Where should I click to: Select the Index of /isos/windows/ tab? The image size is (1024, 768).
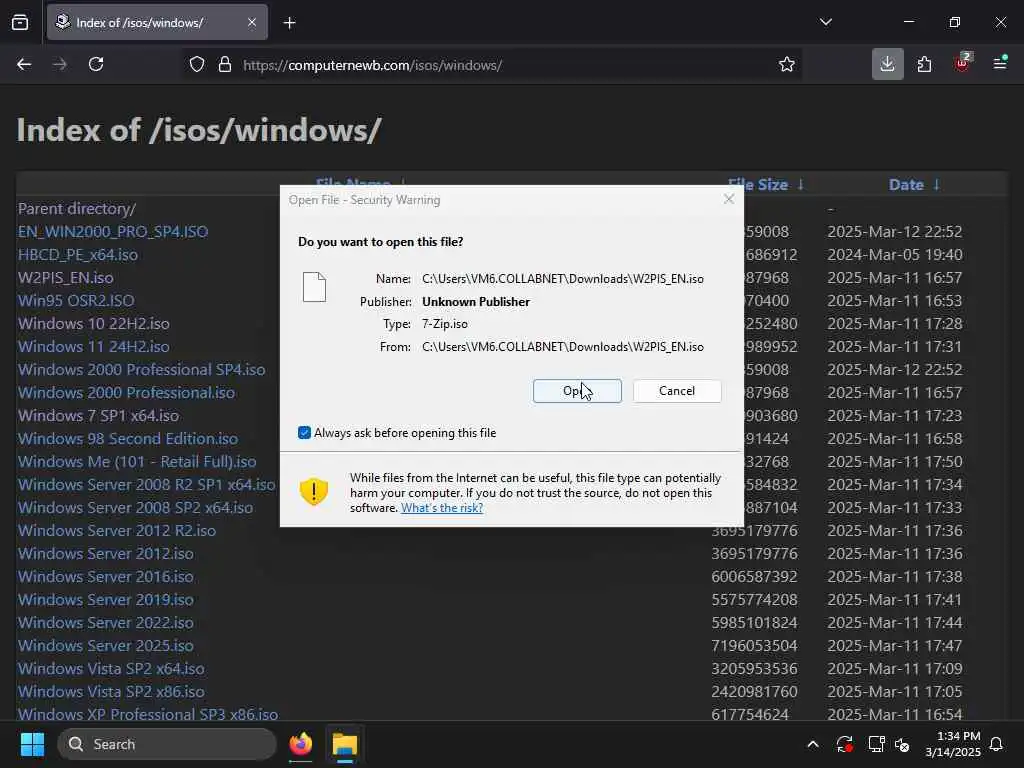point(157,22)
